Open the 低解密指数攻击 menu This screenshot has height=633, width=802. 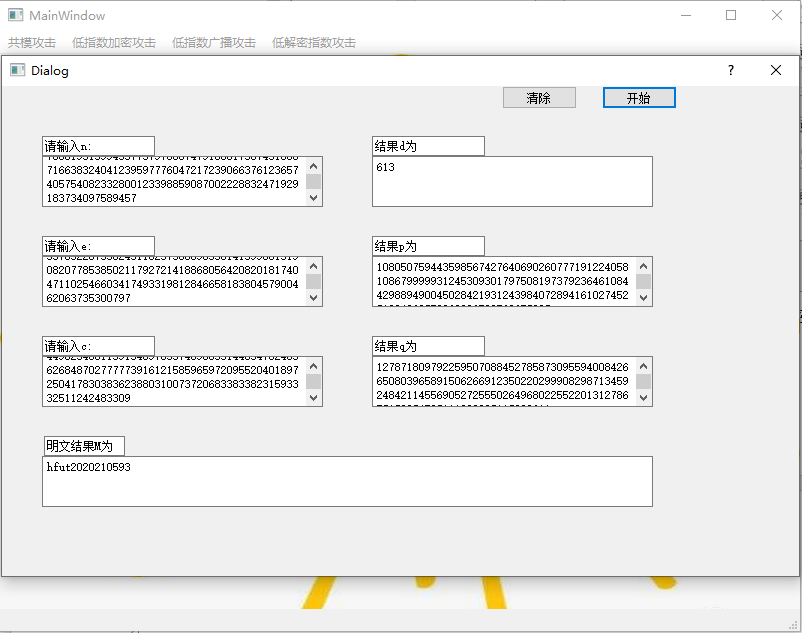click(314, 42)
